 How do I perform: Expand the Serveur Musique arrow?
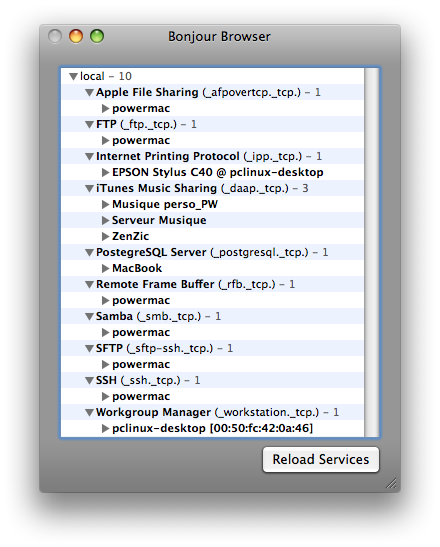[x=105, y=220]
